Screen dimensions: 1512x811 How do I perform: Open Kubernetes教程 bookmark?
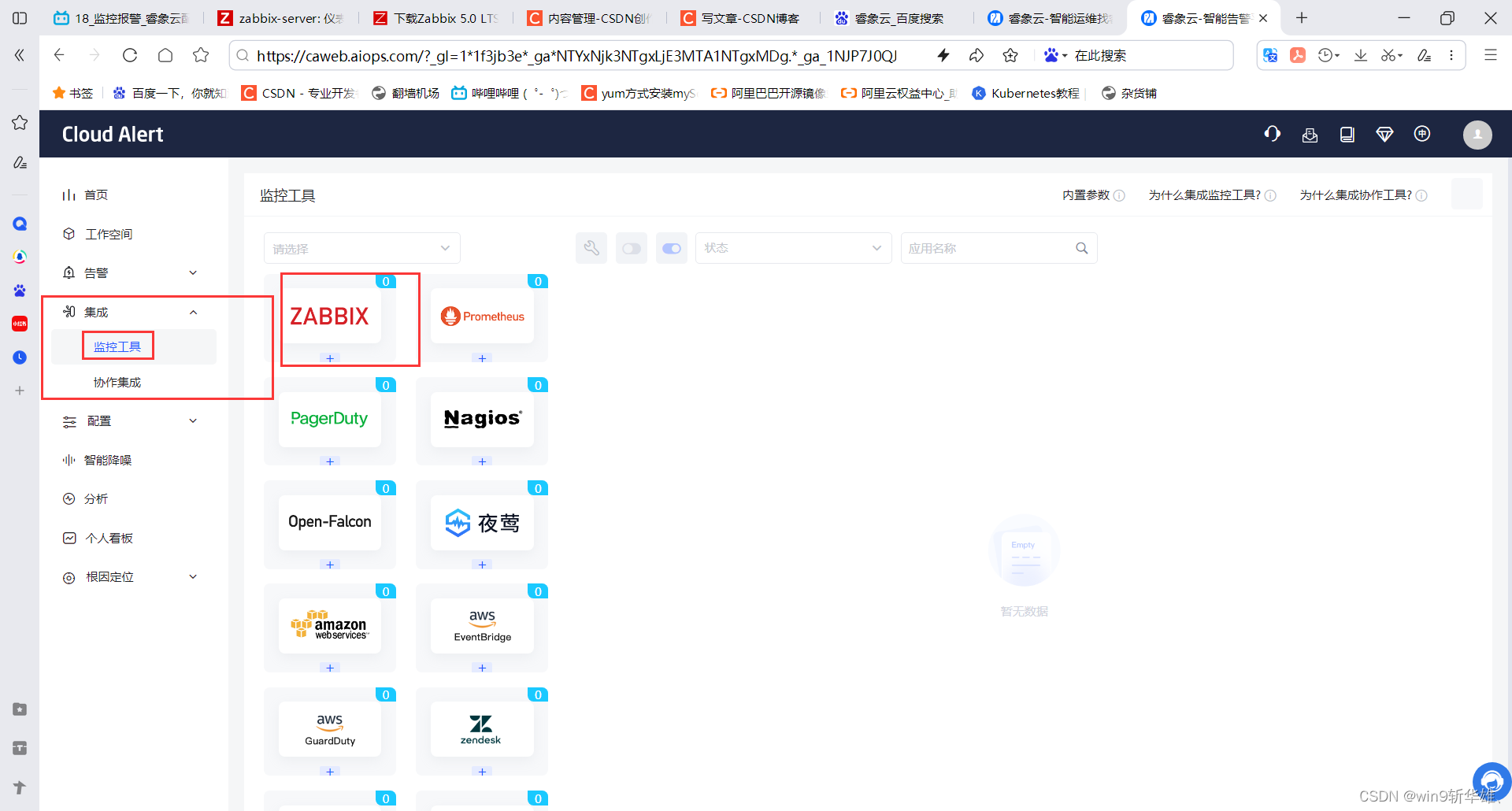click(x=1025, y=93)
